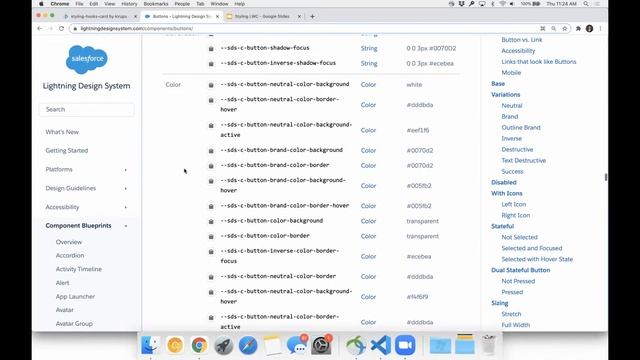Click the Salesforce cloud logo
The width and height of the screenshot is (640, 360).
(87, 60)
